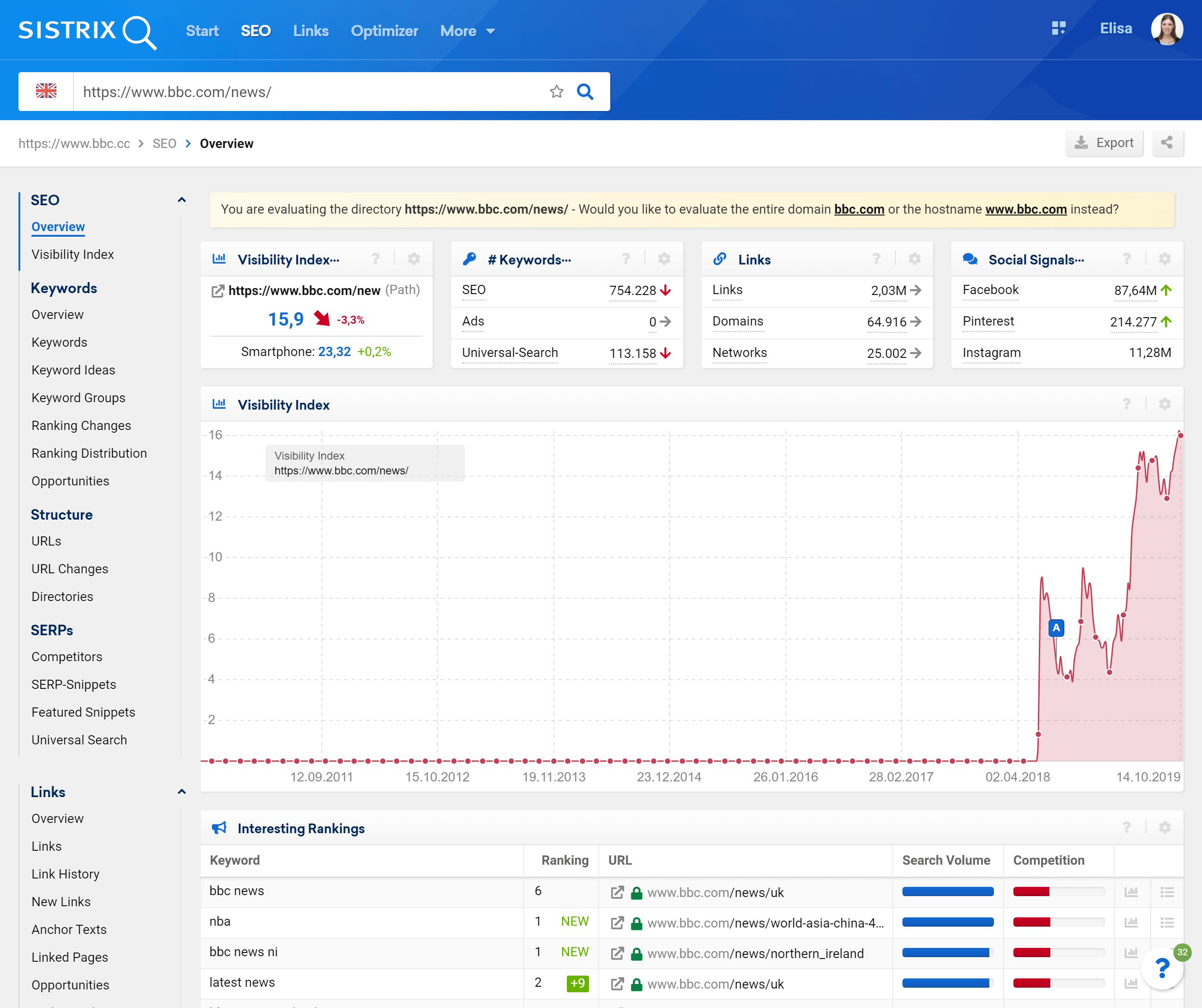Open settings gear of Links box
This screenshot has height=1008, width=1202.
[914, 259]
